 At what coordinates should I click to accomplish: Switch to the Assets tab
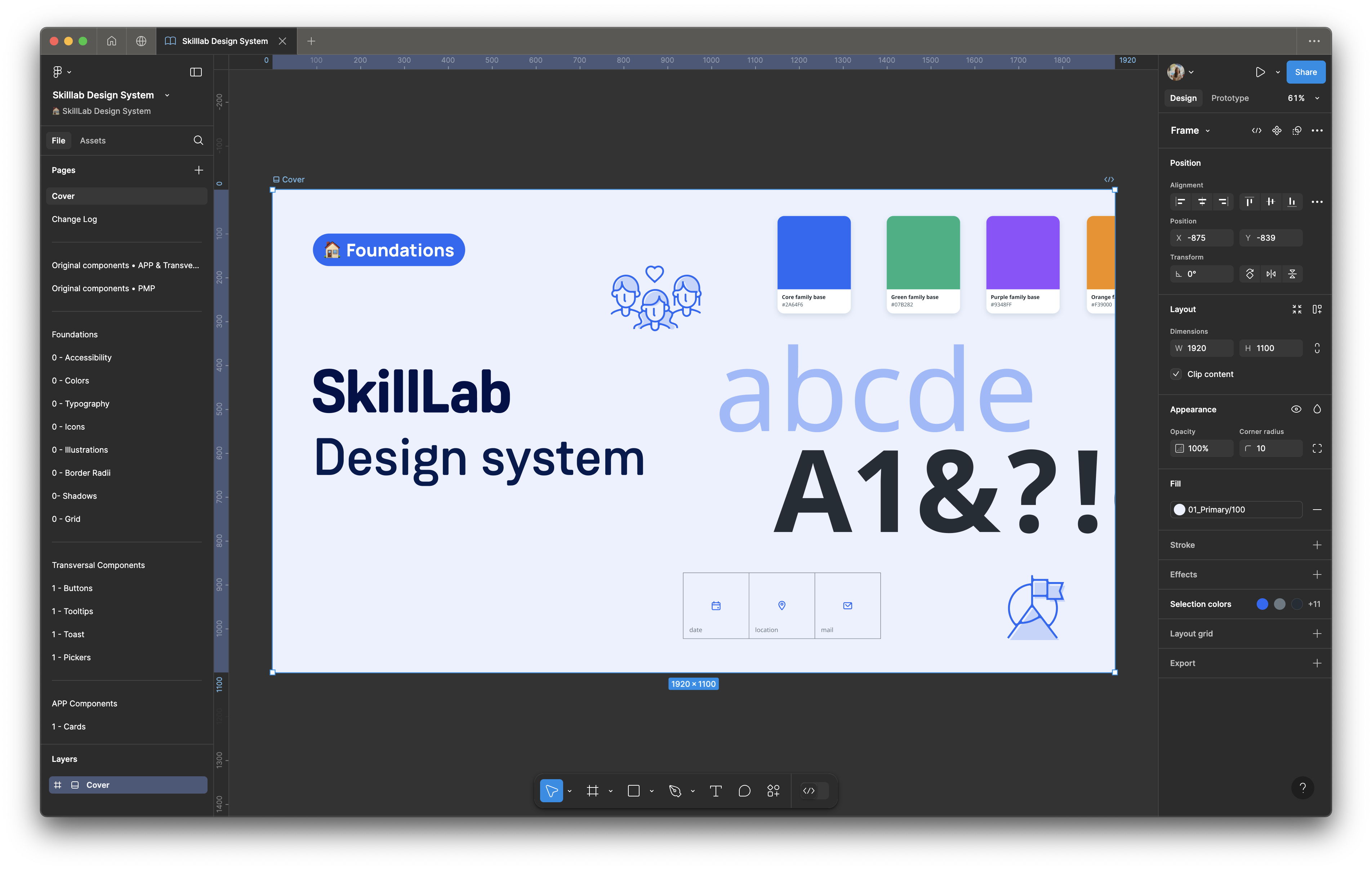click(92, 140)
